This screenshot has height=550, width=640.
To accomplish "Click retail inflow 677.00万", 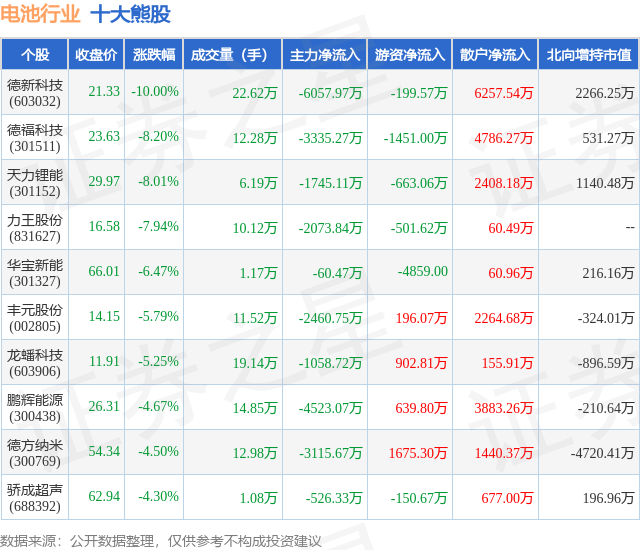I will pos(507,498).
